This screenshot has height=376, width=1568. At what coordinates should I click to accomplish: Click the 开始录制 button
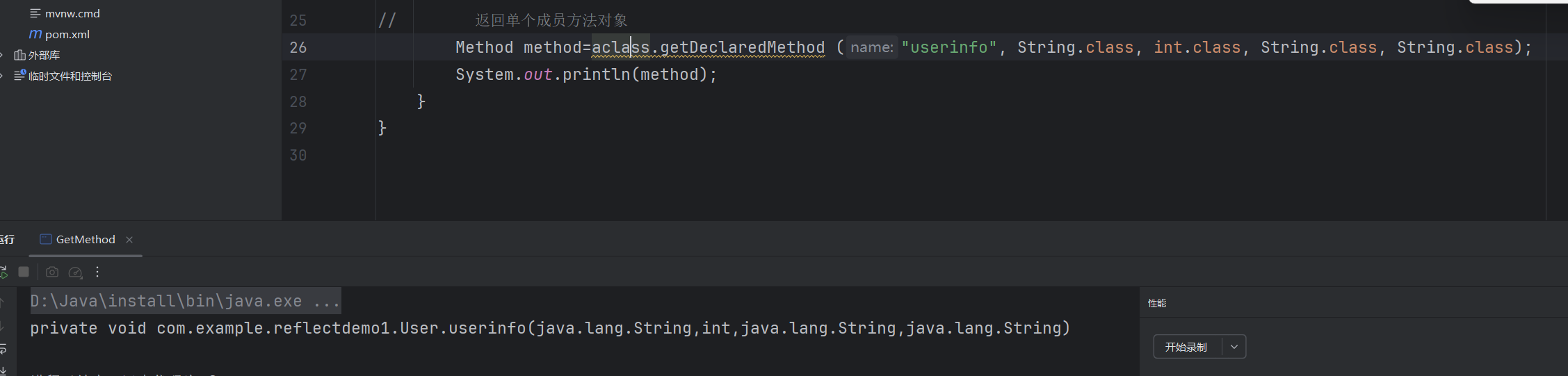tap(1186, 347)
